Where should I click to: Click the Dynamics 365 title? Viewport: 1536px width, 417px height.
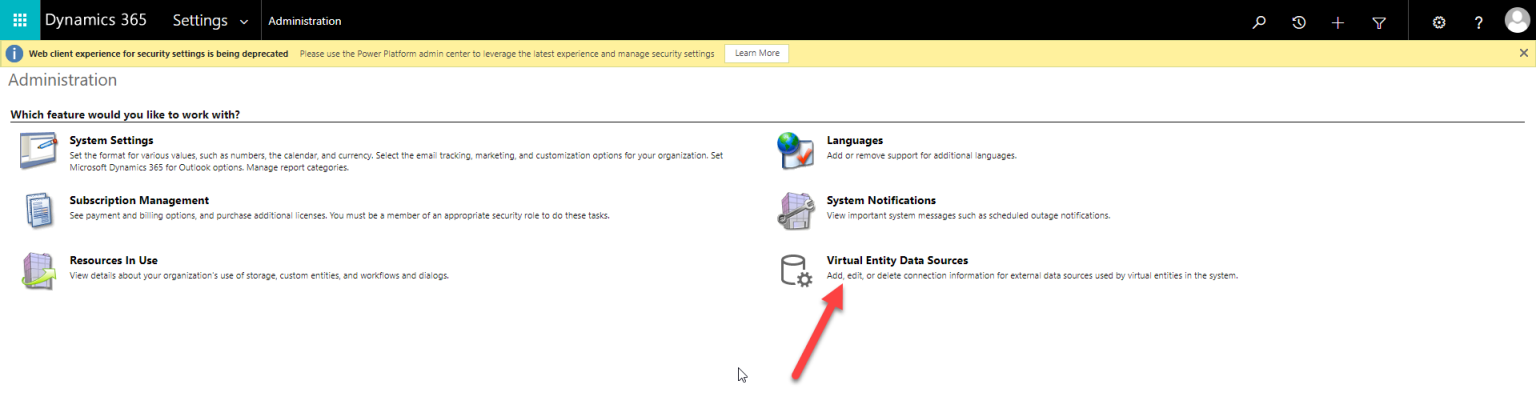[x=96, y=20]
